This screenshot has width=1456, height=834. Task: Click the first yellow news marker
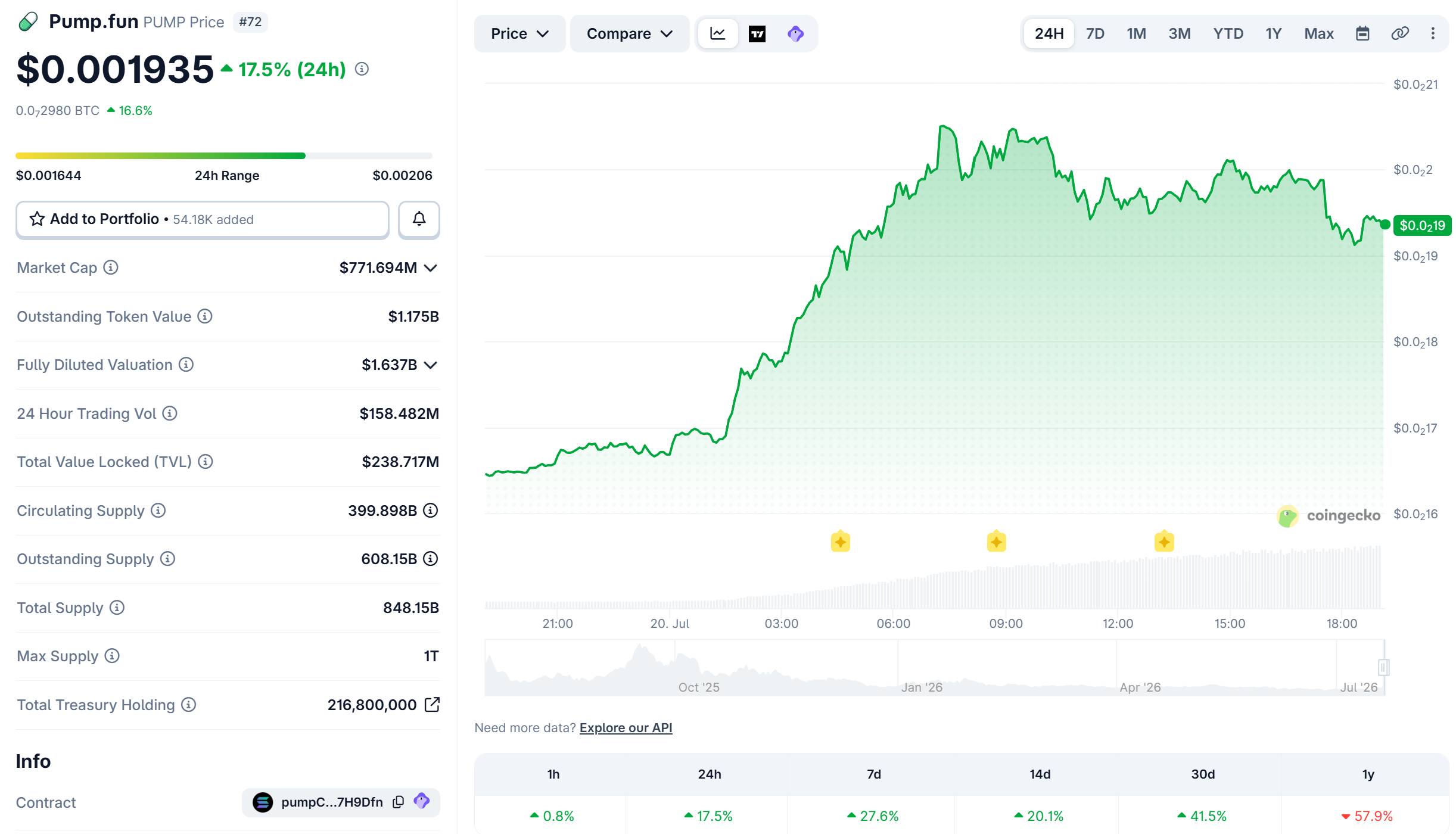pos(840,542)
